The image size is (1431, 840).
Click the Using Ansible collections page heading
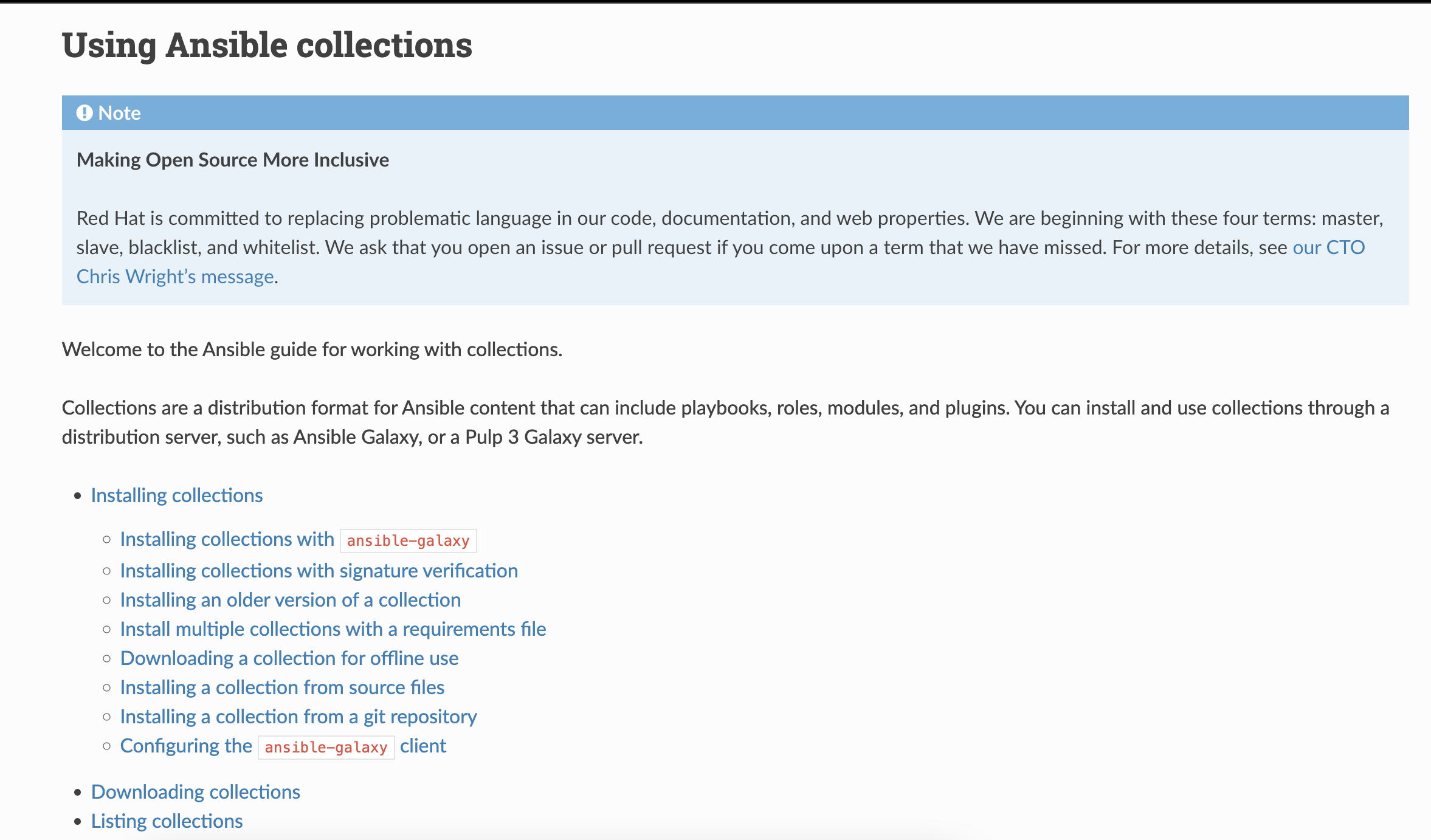click(x=267, y=46)
